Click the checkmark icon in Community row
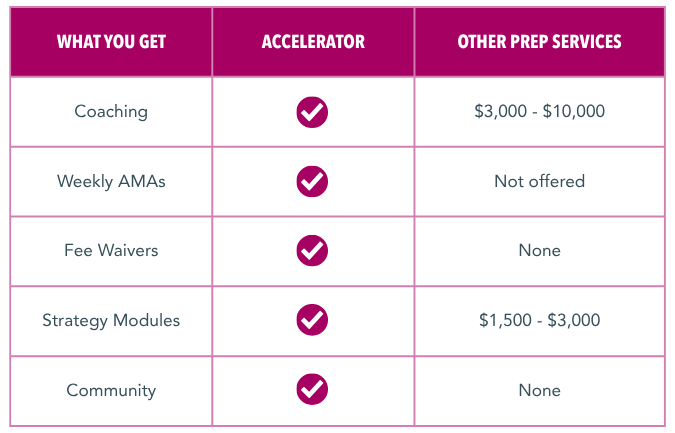This screenshot has width=675, height=433. click(312, 389)
